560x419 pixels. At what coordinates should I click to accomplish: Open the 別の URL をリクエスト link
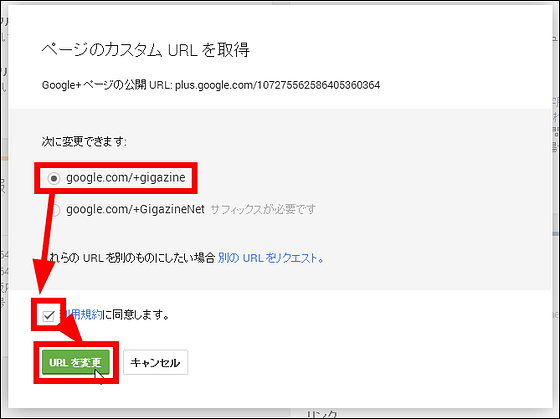click(x=271, y=258)
